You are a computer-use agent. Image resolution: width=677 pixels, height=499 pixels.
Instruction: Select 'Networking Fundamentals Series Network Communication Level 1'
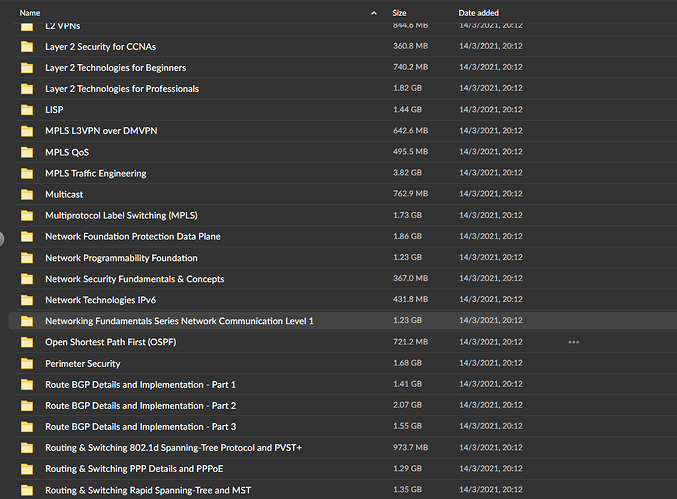pos(180,321)
